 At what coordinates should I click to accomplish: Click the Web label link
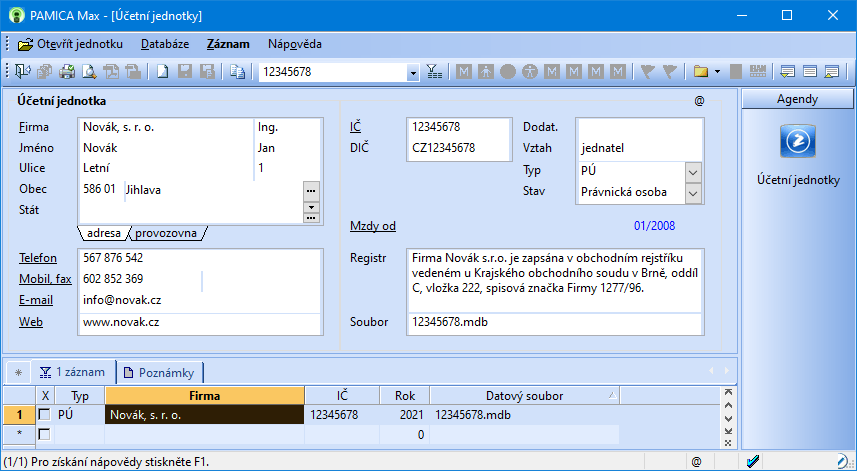tap(31, 322)
